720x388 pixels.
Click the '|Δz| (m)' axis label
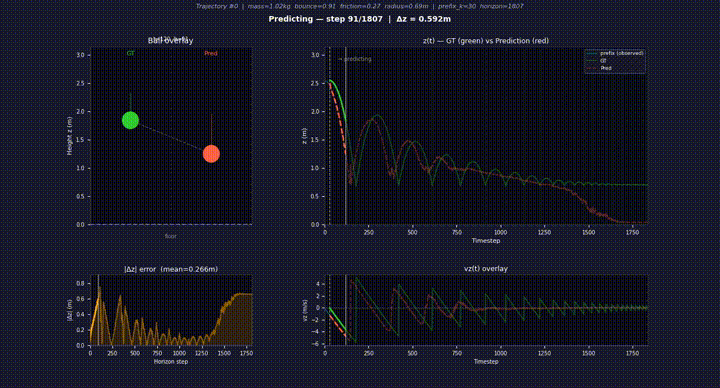tap(70, 310)
